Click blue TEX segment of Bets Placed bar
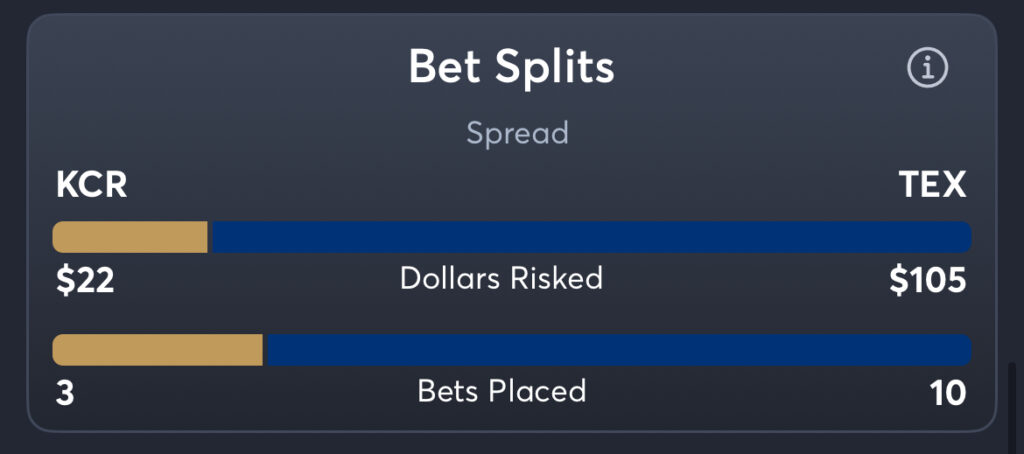 tap(619, 350)
